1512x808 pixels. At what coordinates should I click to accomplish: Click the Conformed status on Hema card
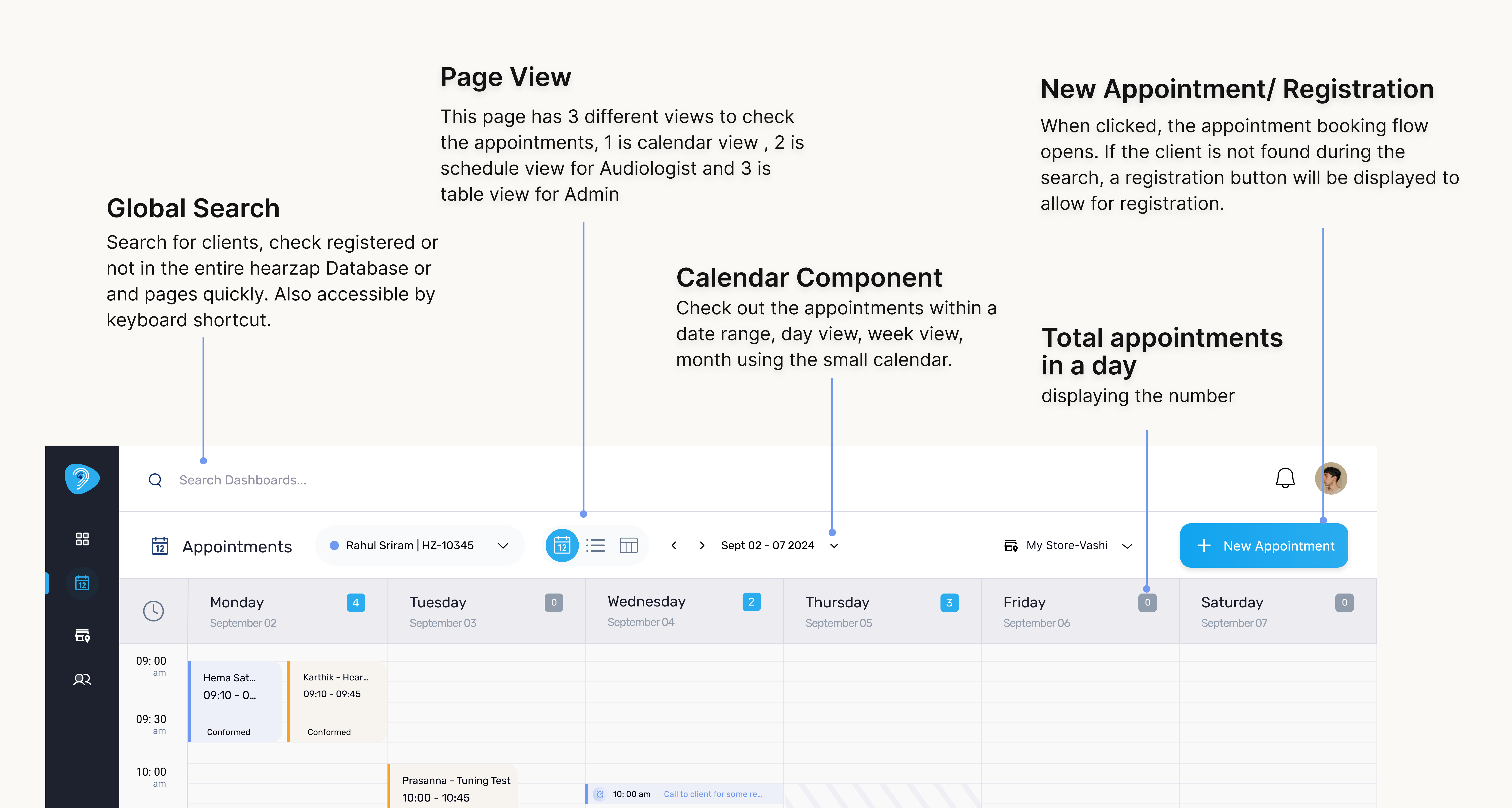228,732
